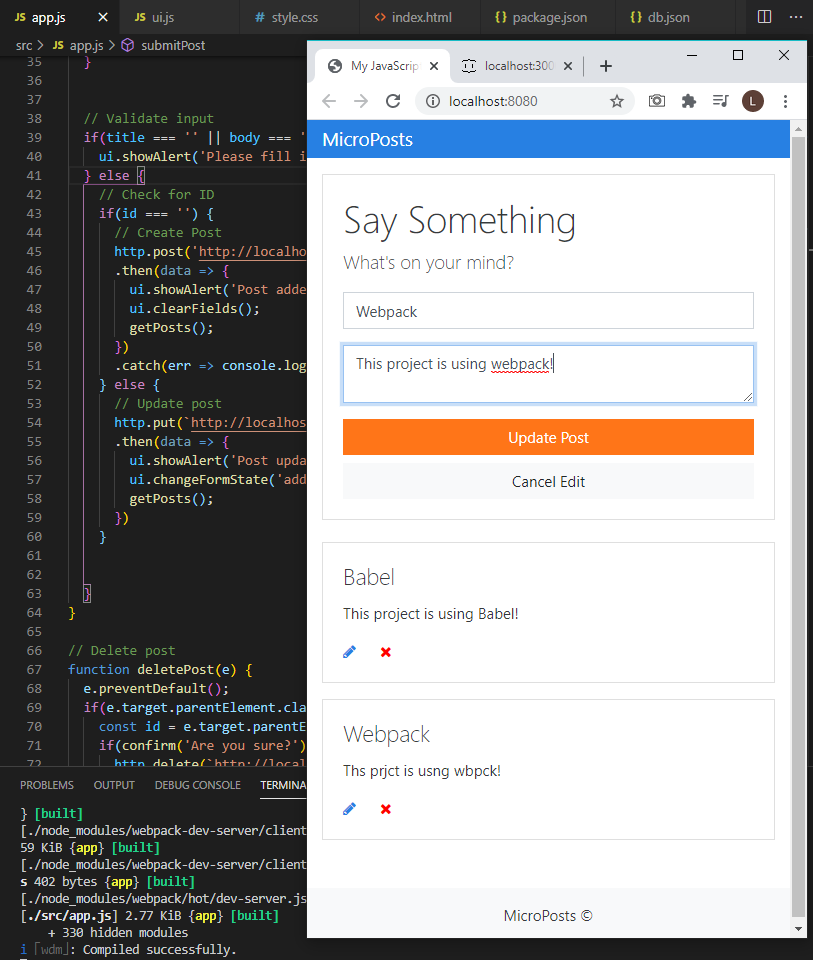Click 'function deletePost(e) {' code line
Viewport: 813px width, 960px height.
[x=160, y=669]
